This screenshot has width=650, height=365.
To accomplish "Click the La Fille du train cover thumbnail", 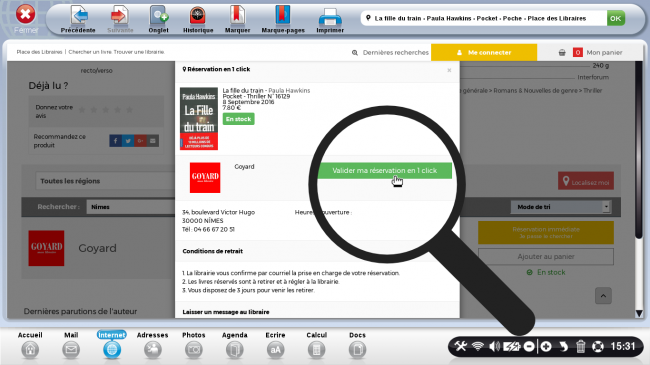I will (199, 119).
